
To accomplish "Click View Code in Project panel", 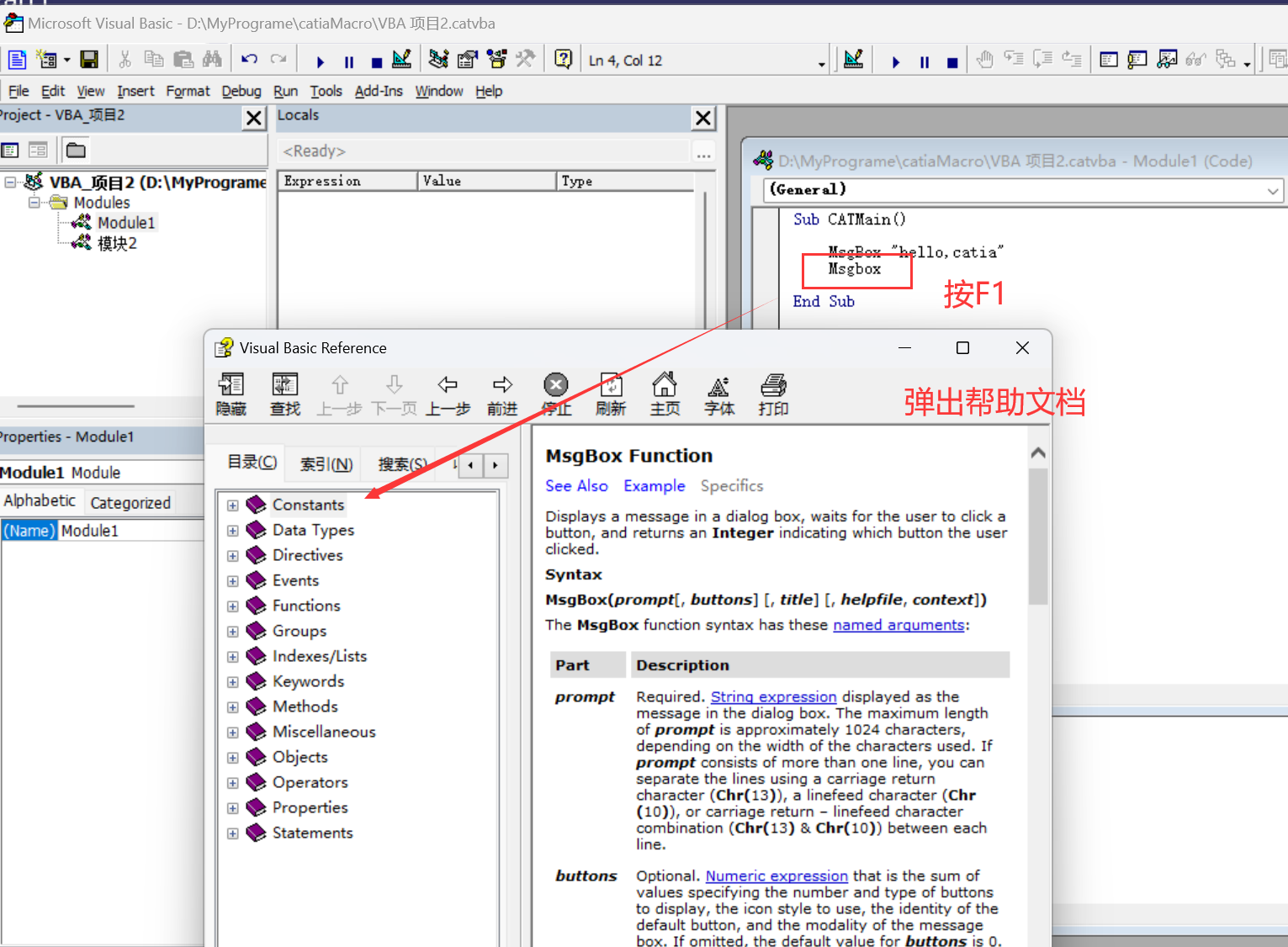I will [x=10, y=151].
